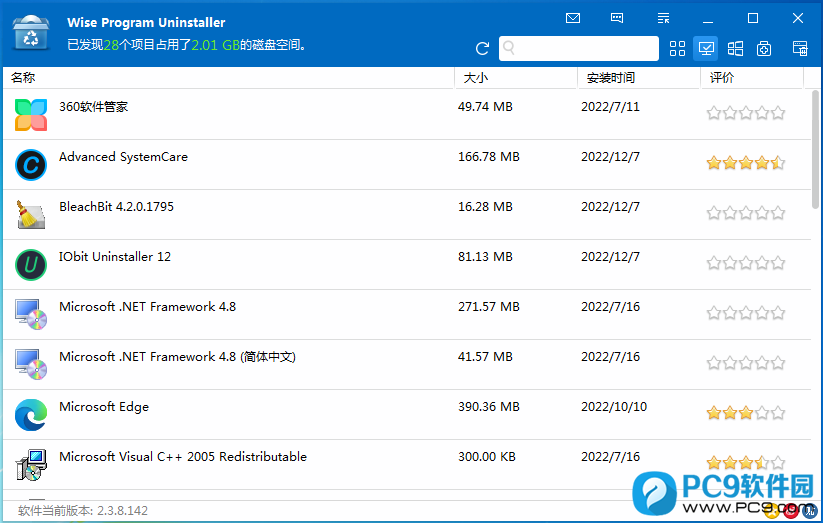Click the 390.36 MB size cell

coord(489,406)
